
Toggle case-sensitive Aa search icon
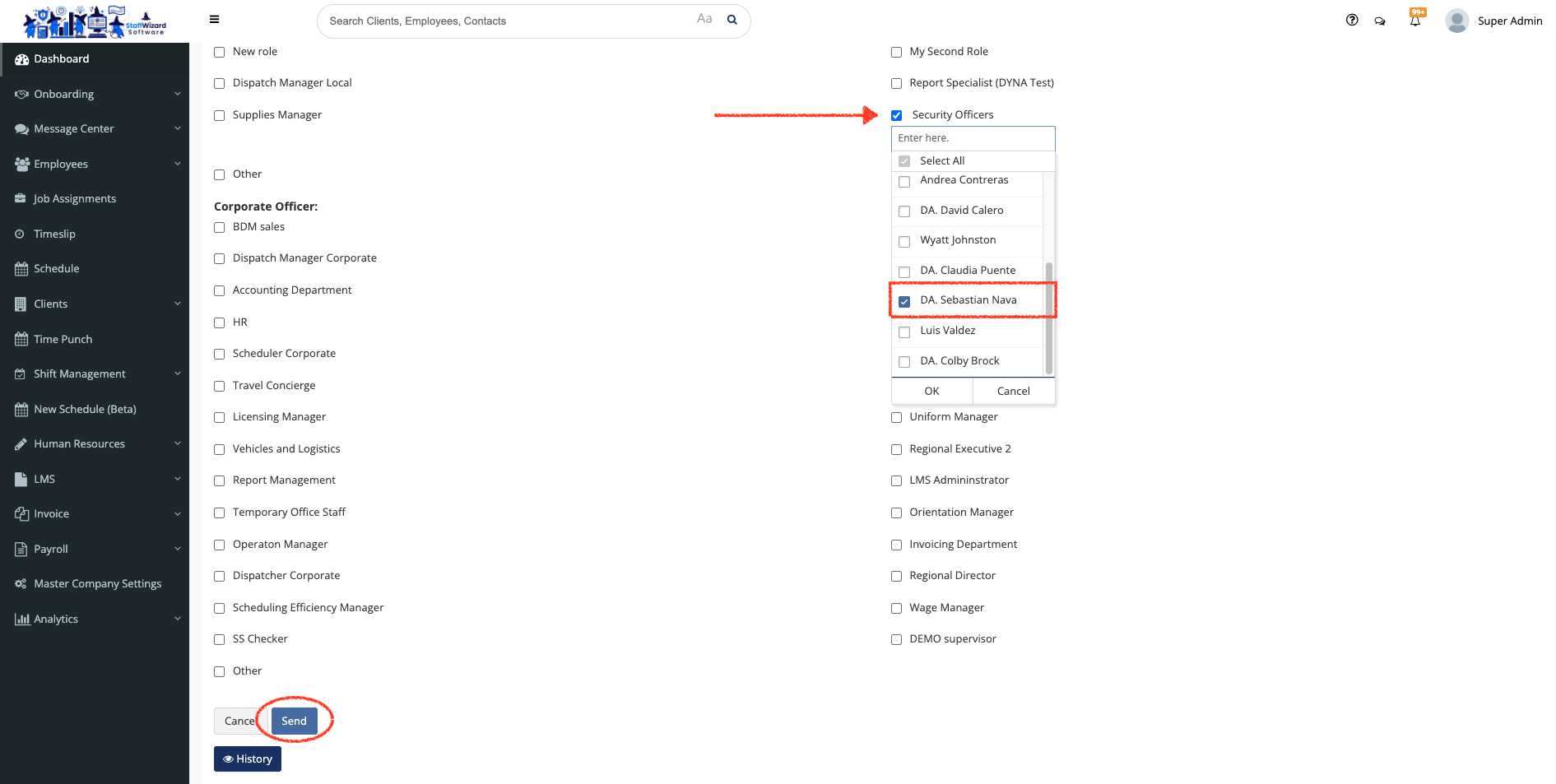pyautogui.click(x=704, y=19)
